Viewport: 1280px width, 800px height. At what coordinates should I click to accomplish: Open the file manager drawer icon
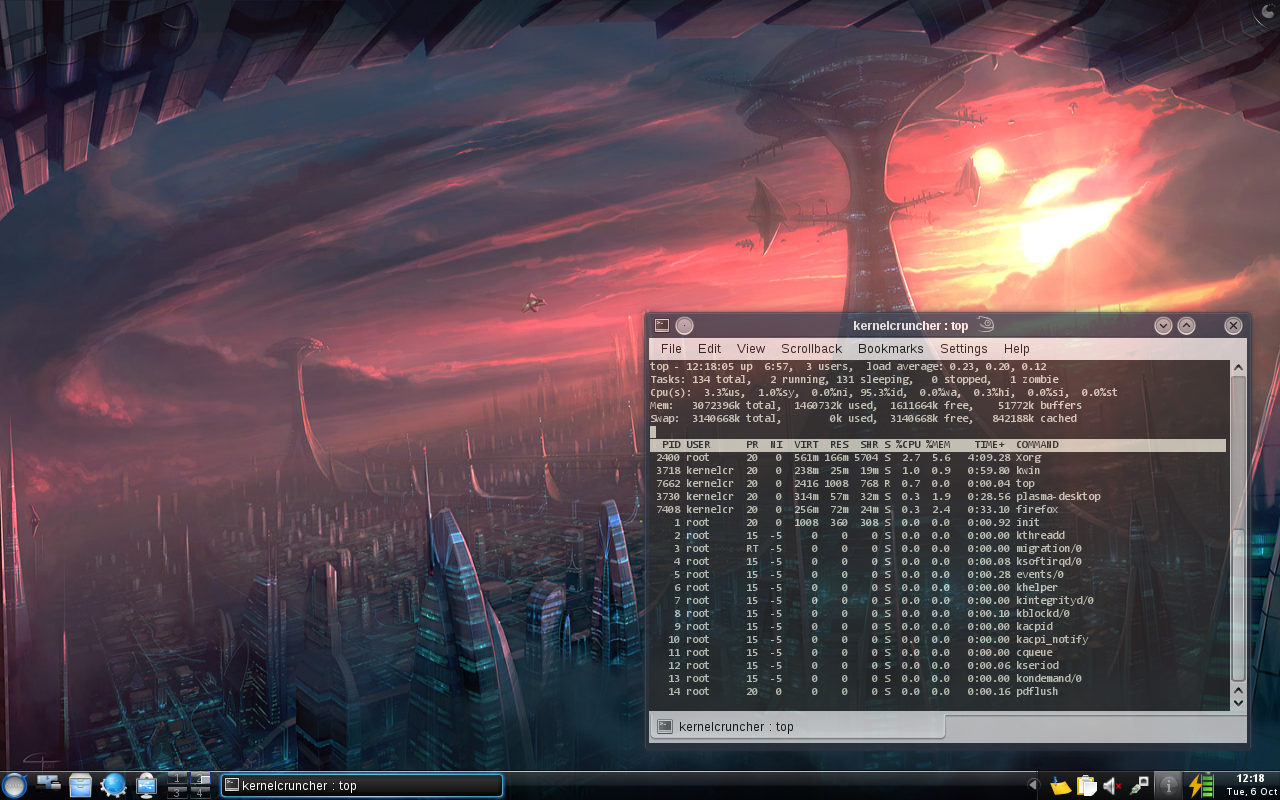80,785
